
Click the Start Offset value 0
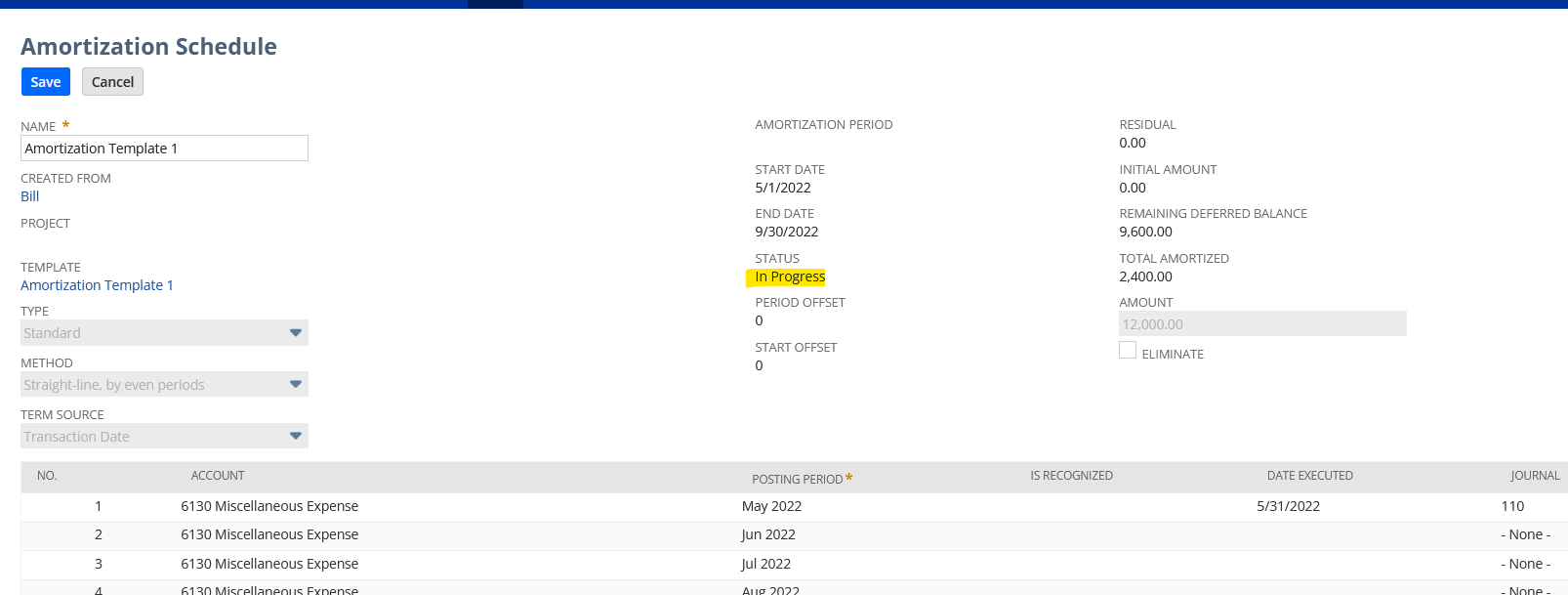pyautogui.click(x=759, y=365)
